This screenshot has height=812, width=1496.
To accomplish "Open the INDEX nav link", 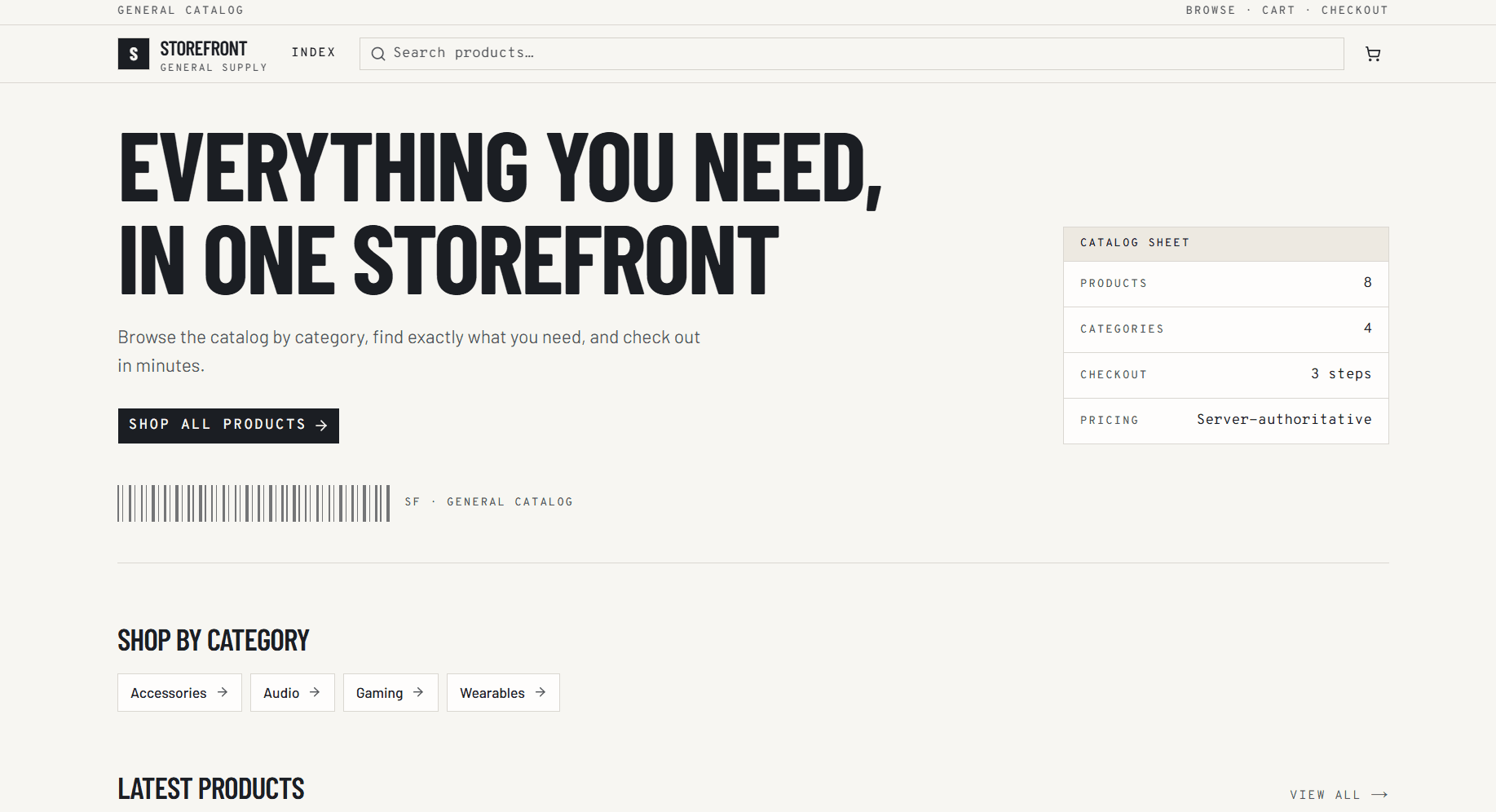I will (313, 52).
